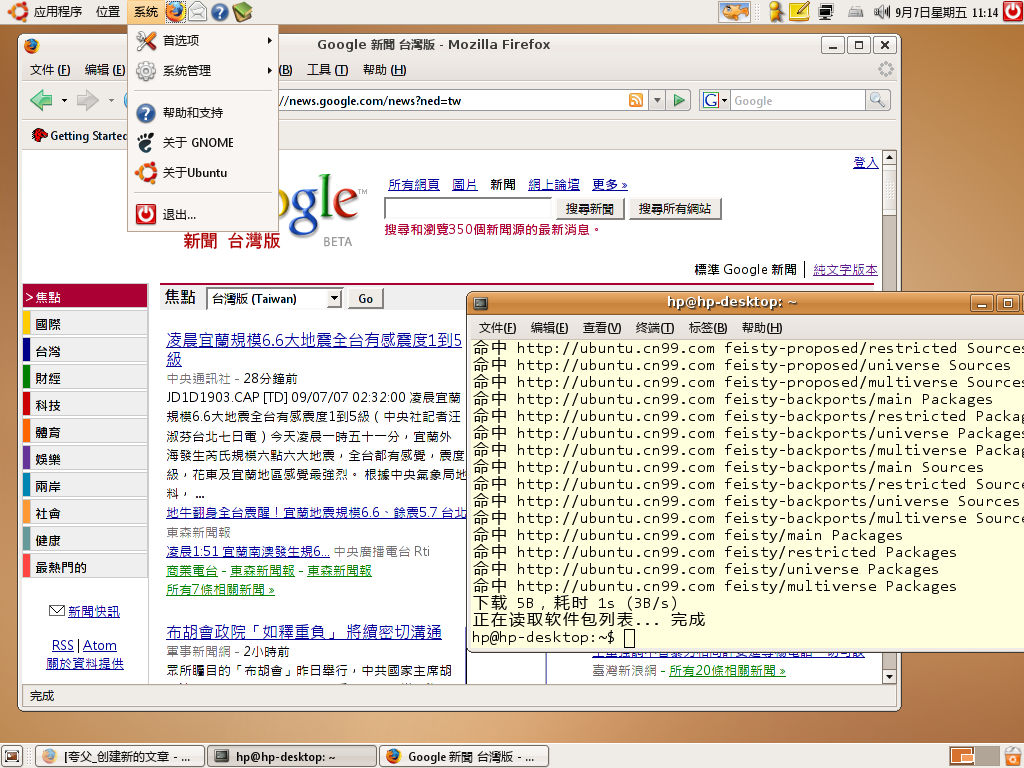Viewport: 1024px width, 768px height.
Task: Open the terminal's 标签 menu
Action: point(707,328)
